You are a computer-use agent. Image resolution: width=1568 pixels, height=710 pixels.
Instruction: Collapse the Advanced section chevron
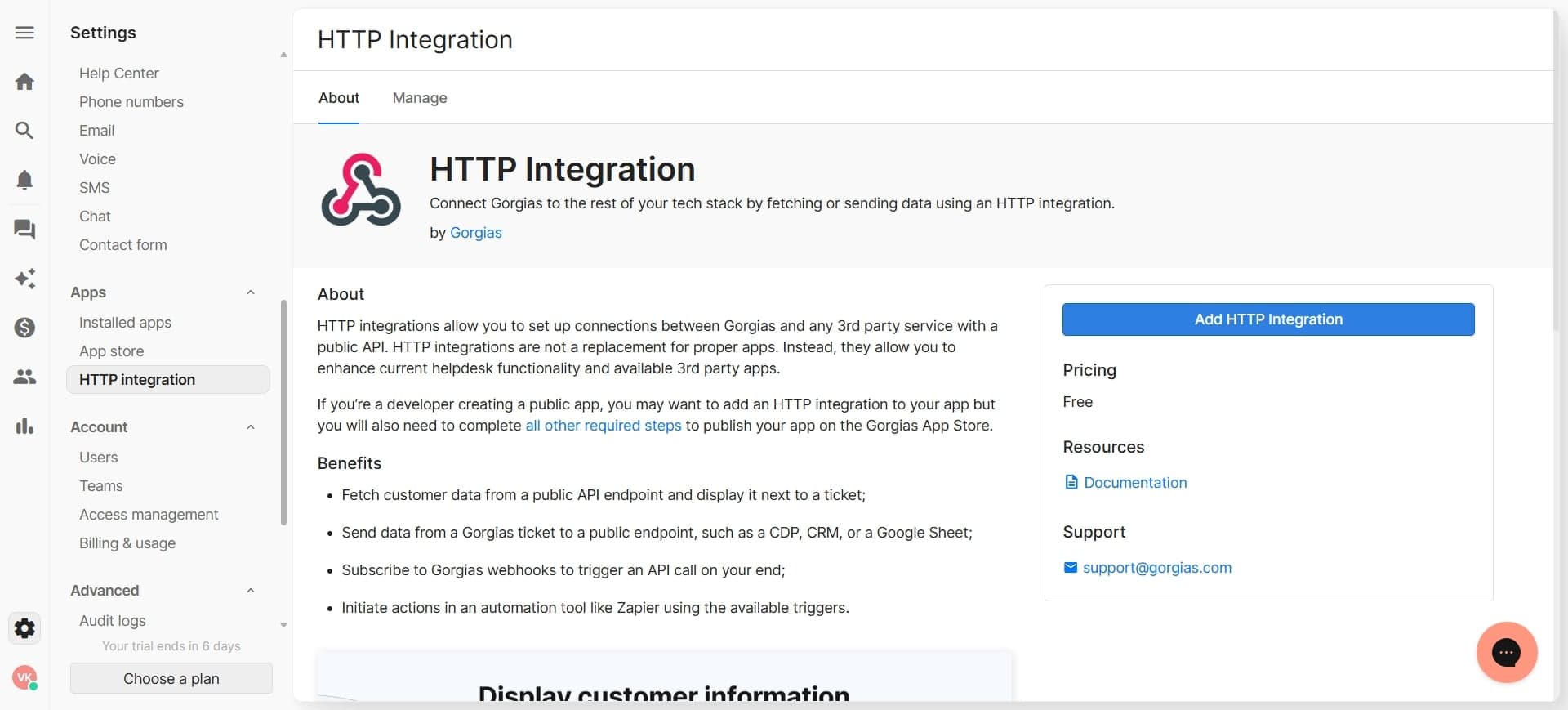(x=251, y=591)
